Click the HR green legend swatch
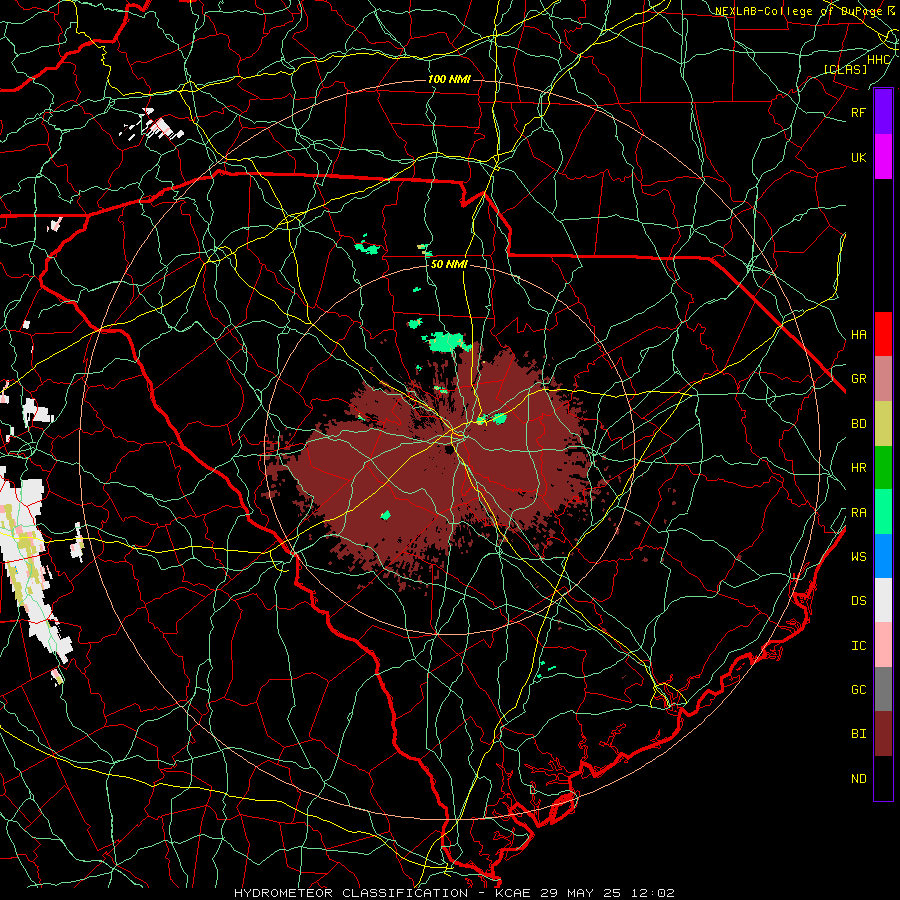Viewport: 900px width, 900px height. 883,468
